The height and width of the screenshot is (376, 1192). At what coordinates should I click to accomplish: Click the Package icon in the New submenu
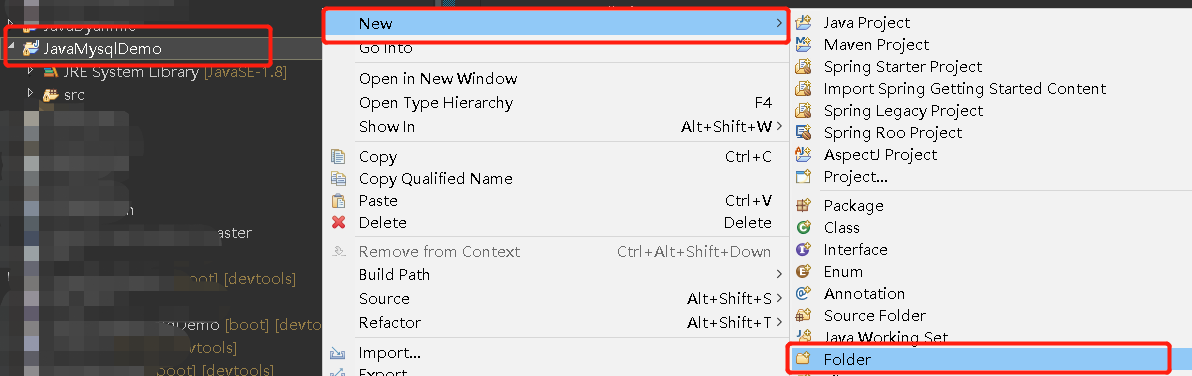pyautogui.click(x=803, y=206)
